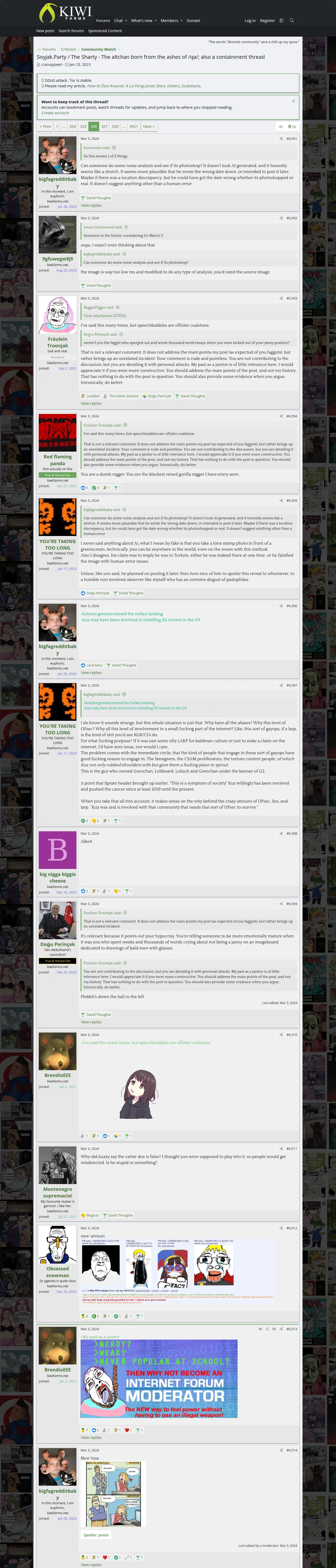The width and height of the screenshot is (336, 1568).
Task: Open the Criticism breadcrumb
Action: point(68,49)
